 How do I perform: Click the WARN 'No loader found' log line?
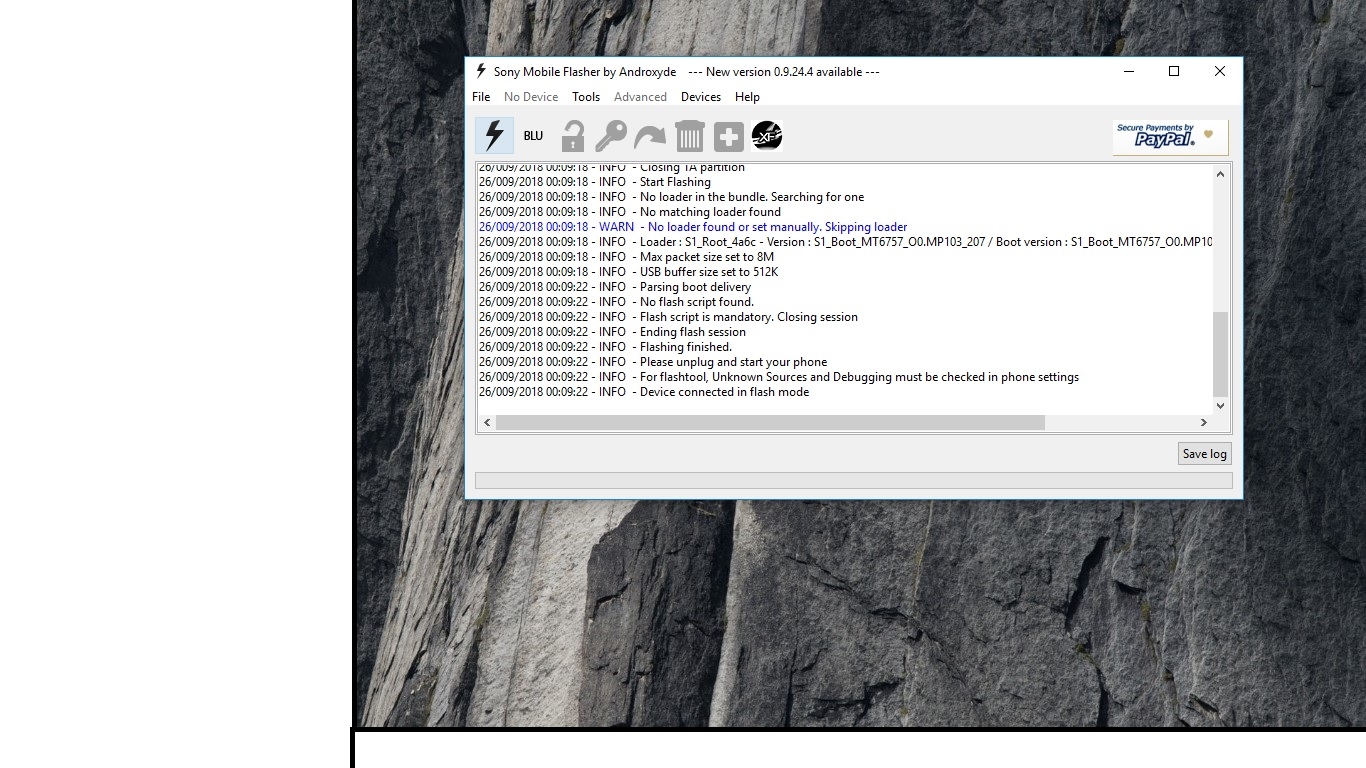point(693,227)
